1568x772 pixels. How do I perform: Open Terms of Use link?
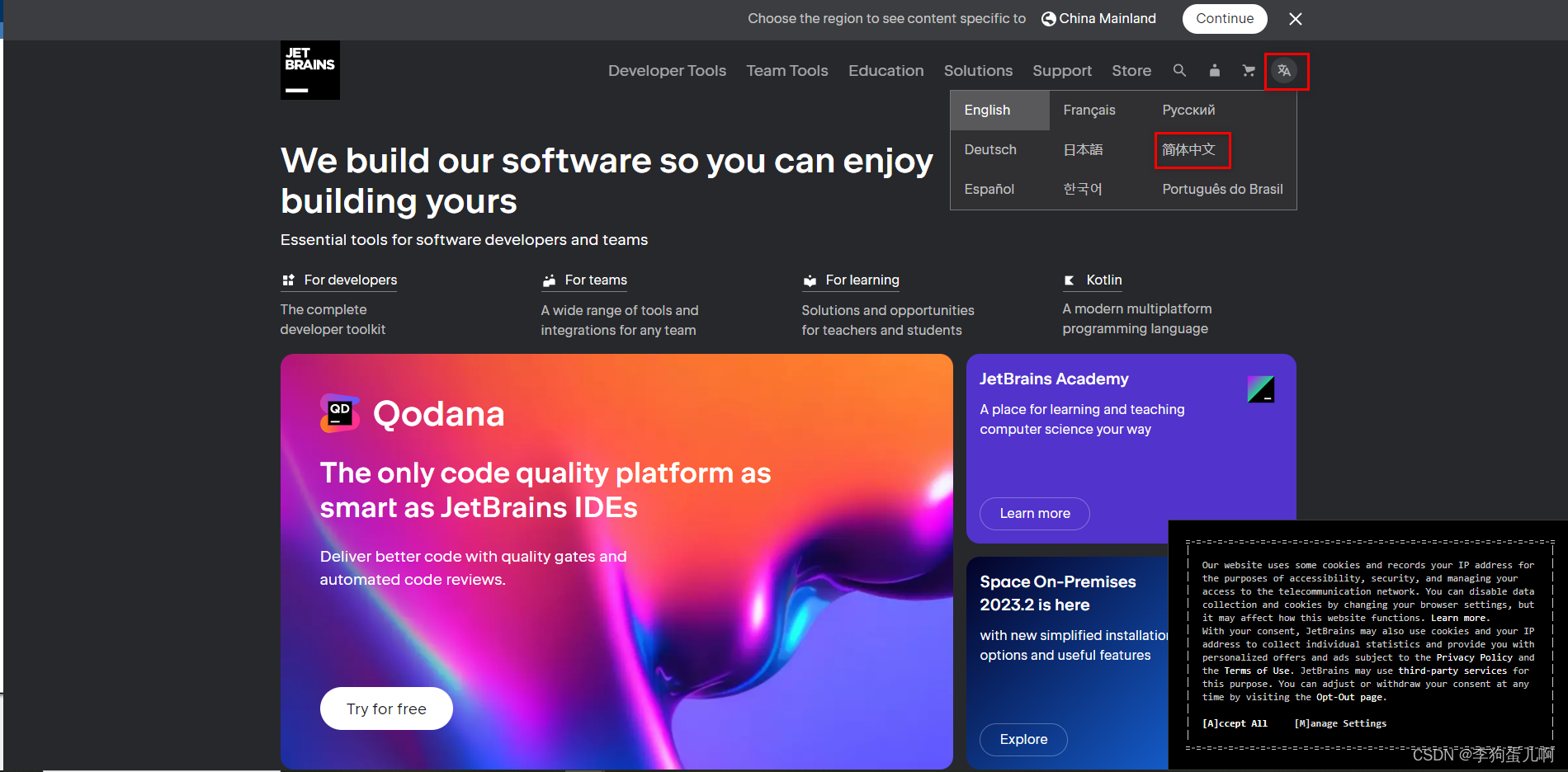[1259, 671]
